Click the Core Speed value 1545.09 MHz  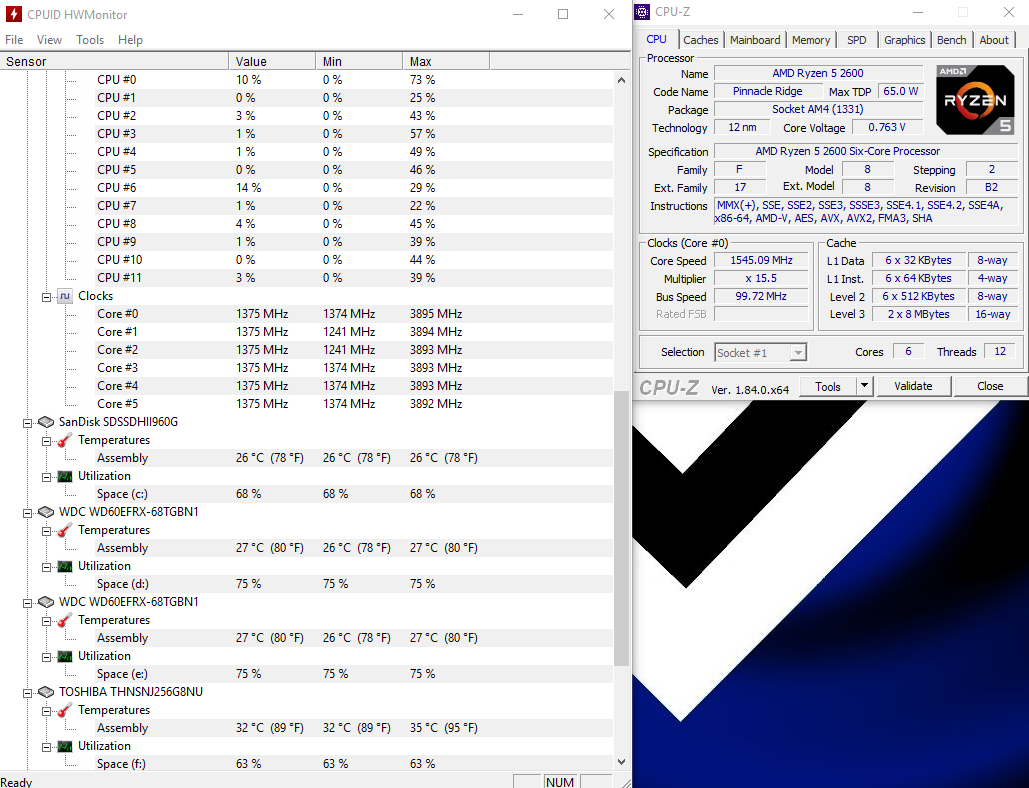tap(761, 260)
